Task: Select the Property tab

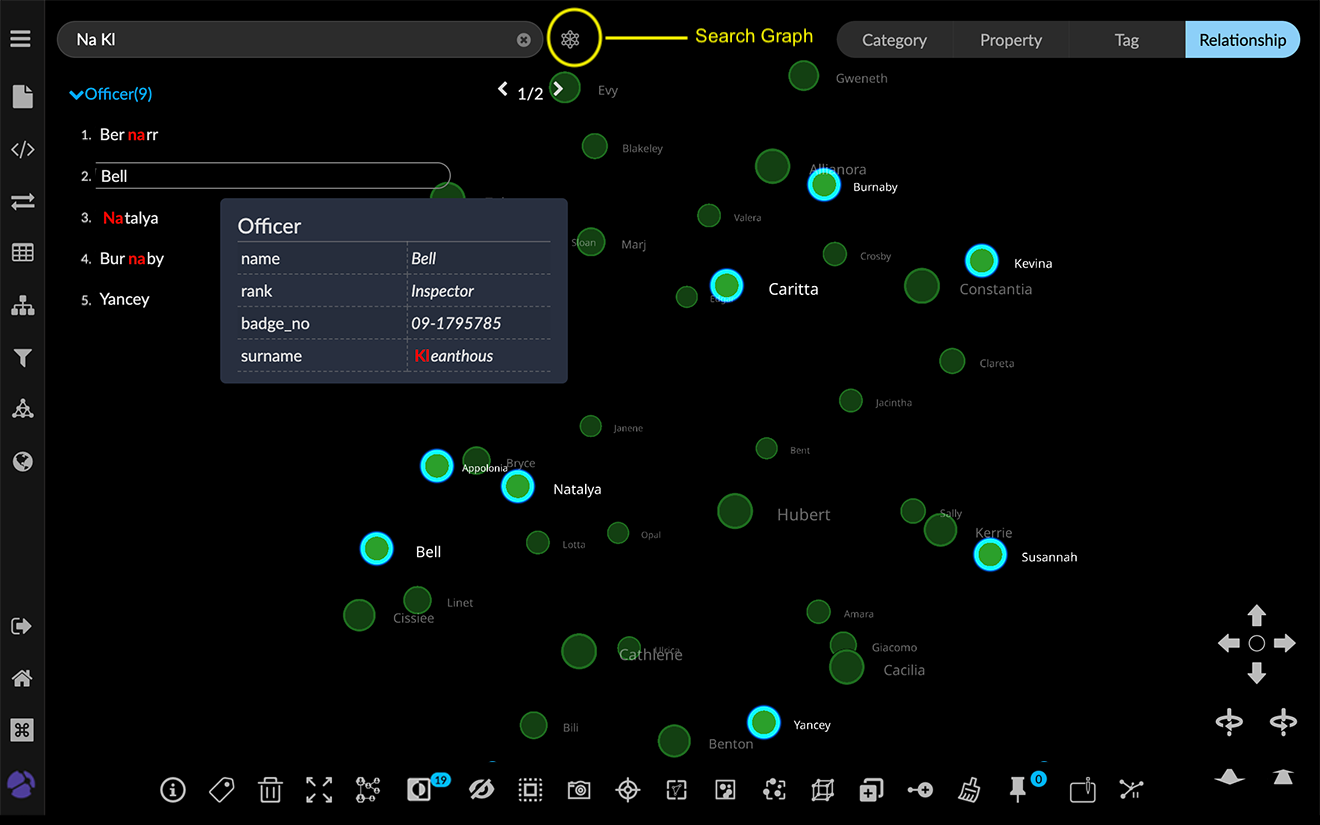Action: (x=1010, y=40)
